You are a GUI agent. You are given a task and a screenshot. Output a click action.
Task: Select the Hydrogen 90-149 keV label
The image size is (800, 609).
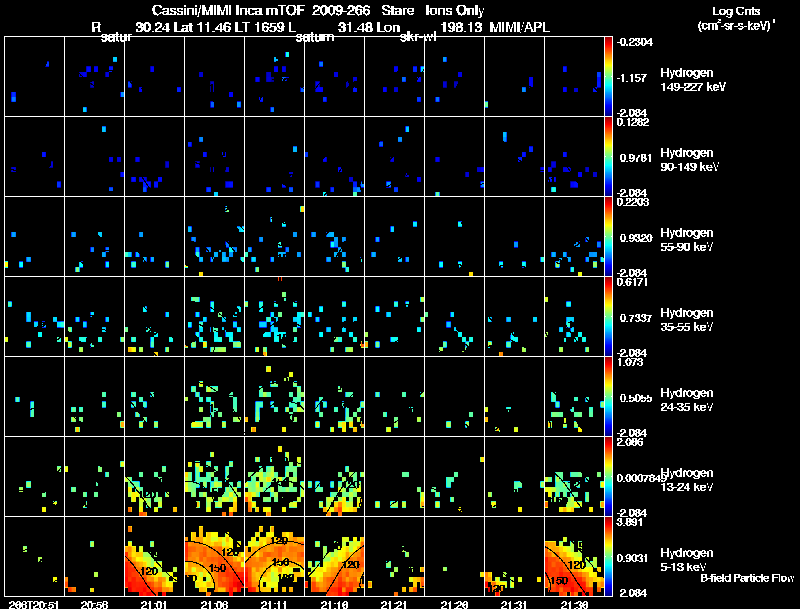tap(689, 160)
